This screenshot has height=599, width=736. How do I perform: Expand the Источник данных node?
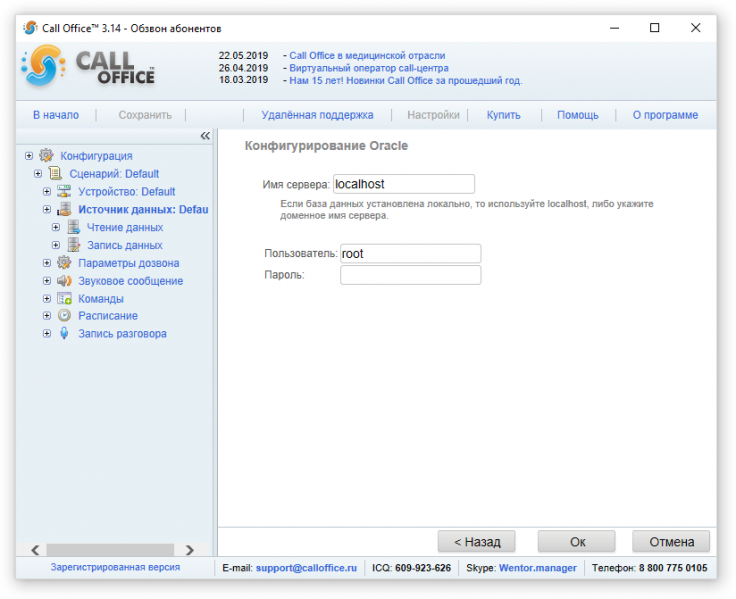(47, 209)
